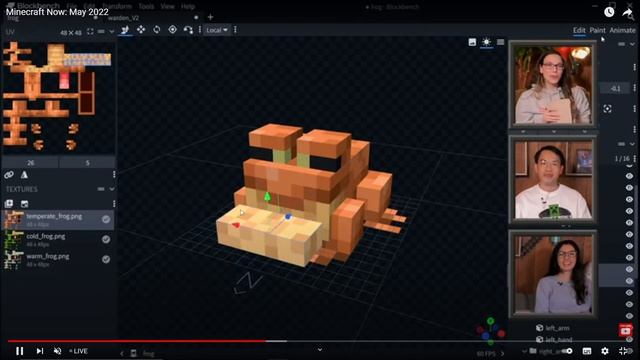The image size is (640, 360).
Task: Click the red YouTube subscribe watermark
Action: (625, 330)
